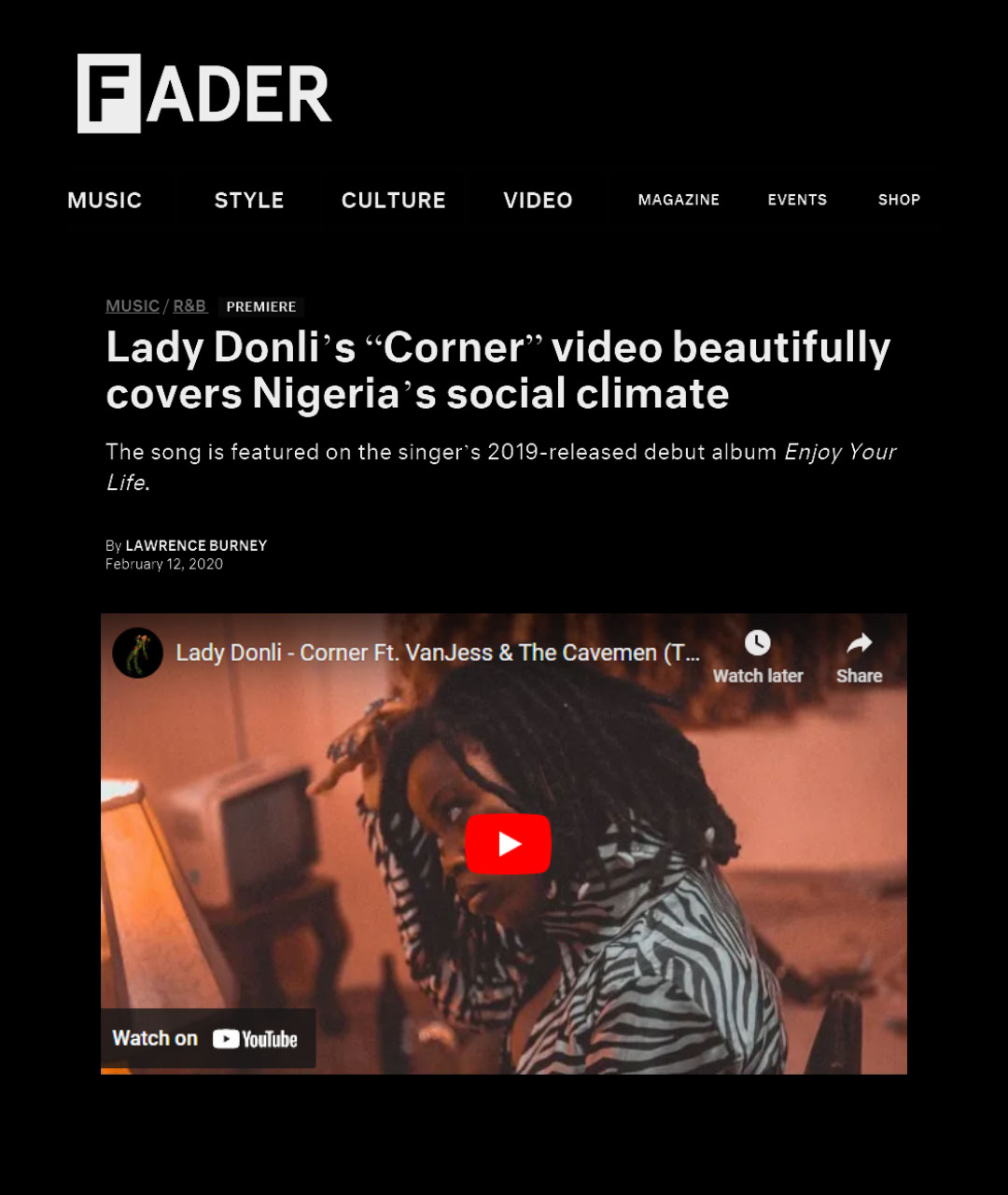The width and height of the screenshot is (1008, 1195).
Task: Select the PREMIERE tag
Action: 261,307
